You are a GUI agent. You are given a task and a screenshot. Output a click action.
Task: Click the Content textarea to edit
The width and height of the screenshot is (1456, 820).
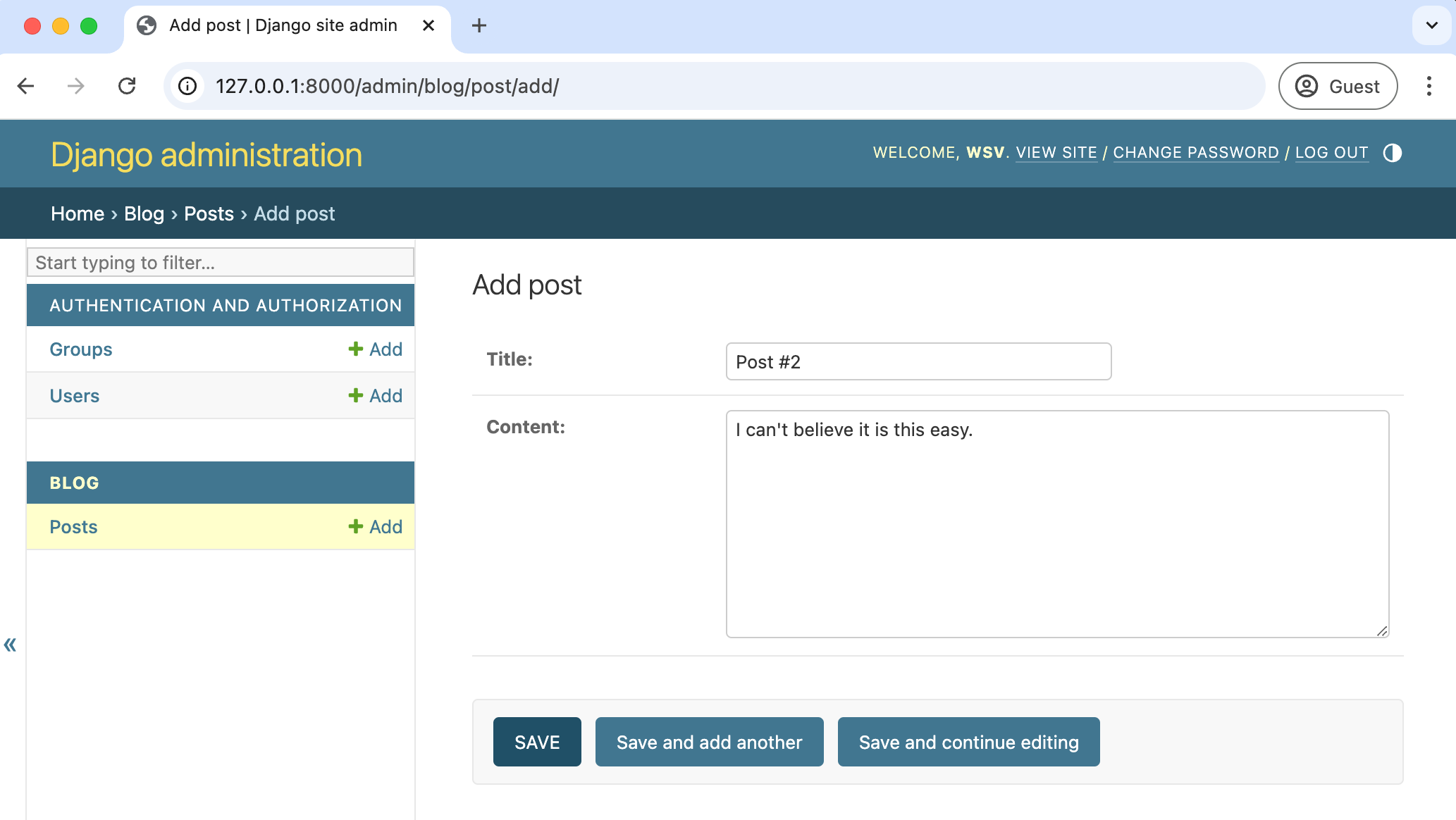pos(1058,523)
